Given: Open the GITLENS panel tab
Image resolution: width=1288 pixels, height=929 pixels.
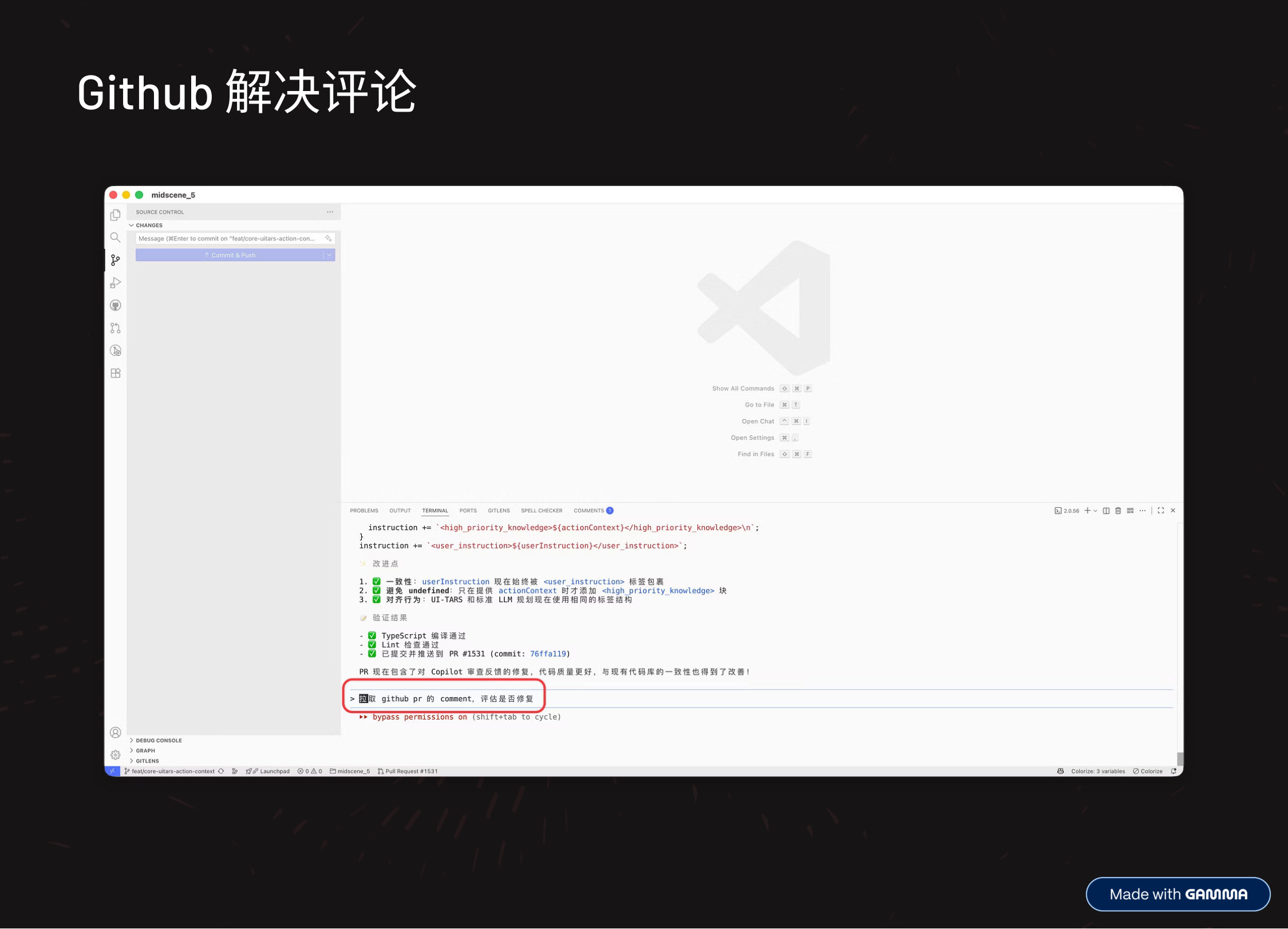Looking at the screenshot, I should point(499,511).
